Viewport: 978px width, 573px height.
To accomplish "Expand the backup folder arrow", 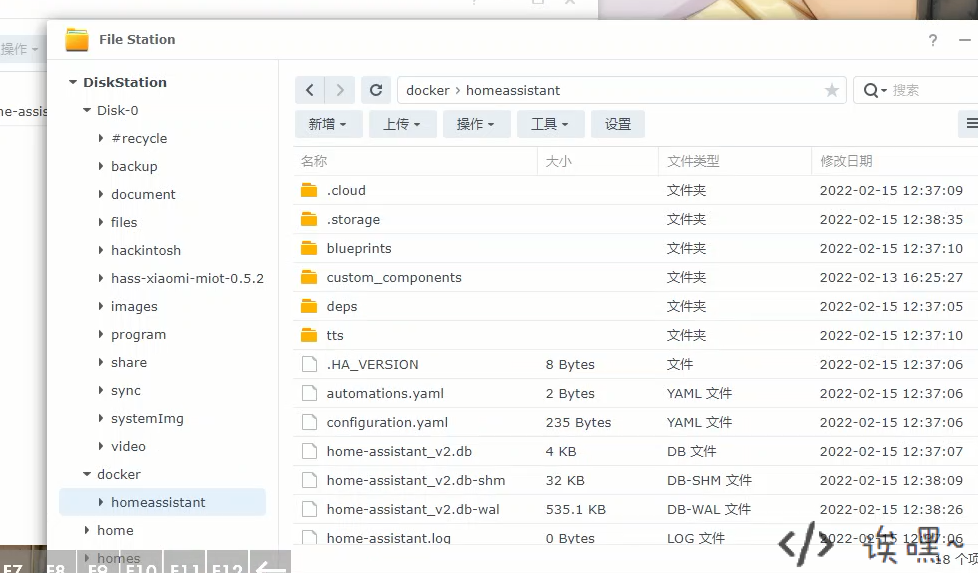I will (101, 166).
